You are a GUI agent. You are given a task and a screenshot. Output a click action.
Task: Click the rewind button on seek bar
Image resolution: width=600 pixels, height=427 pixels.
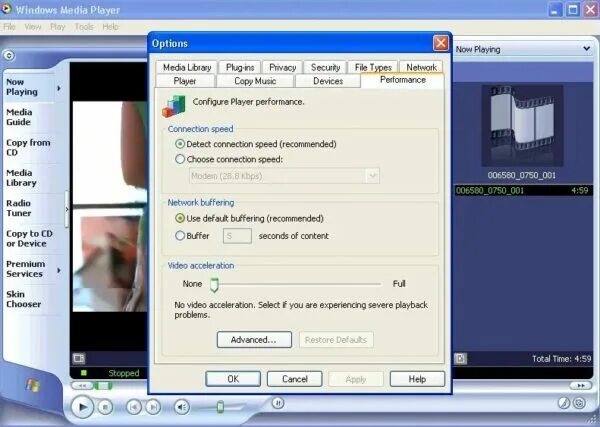(82, 386)
